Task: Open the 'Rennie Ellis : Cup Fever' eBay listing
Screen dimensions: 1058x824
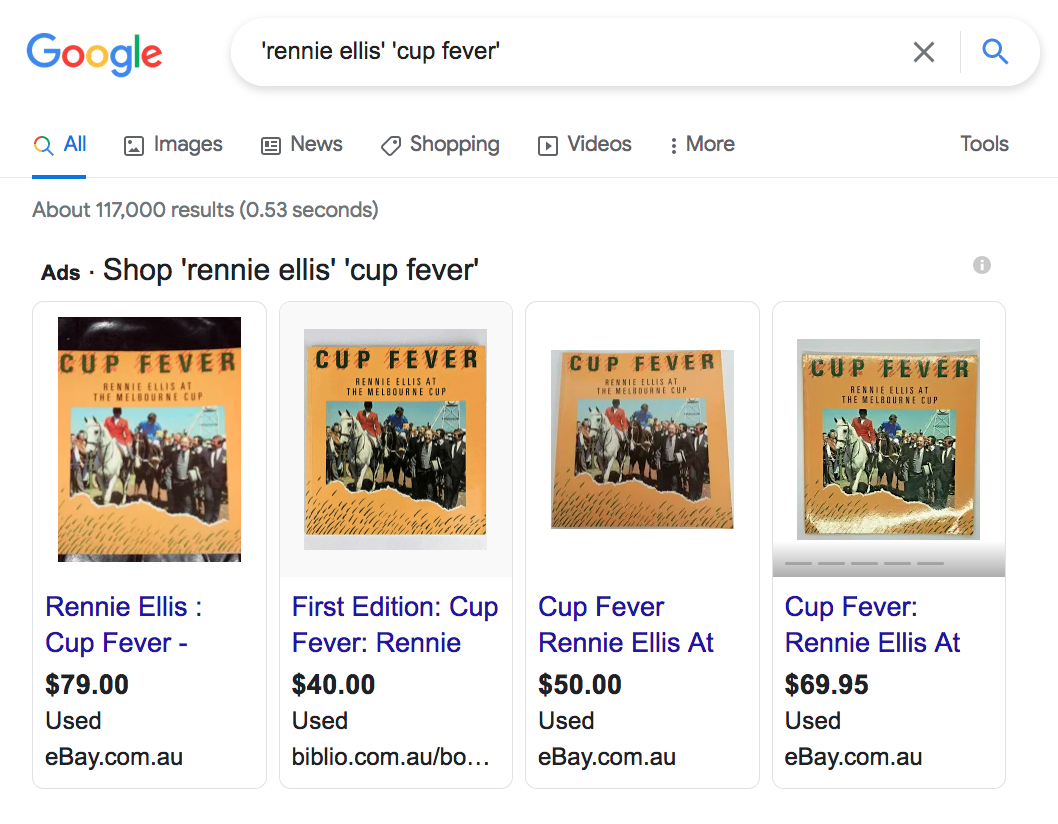Action: click(122, 624)
